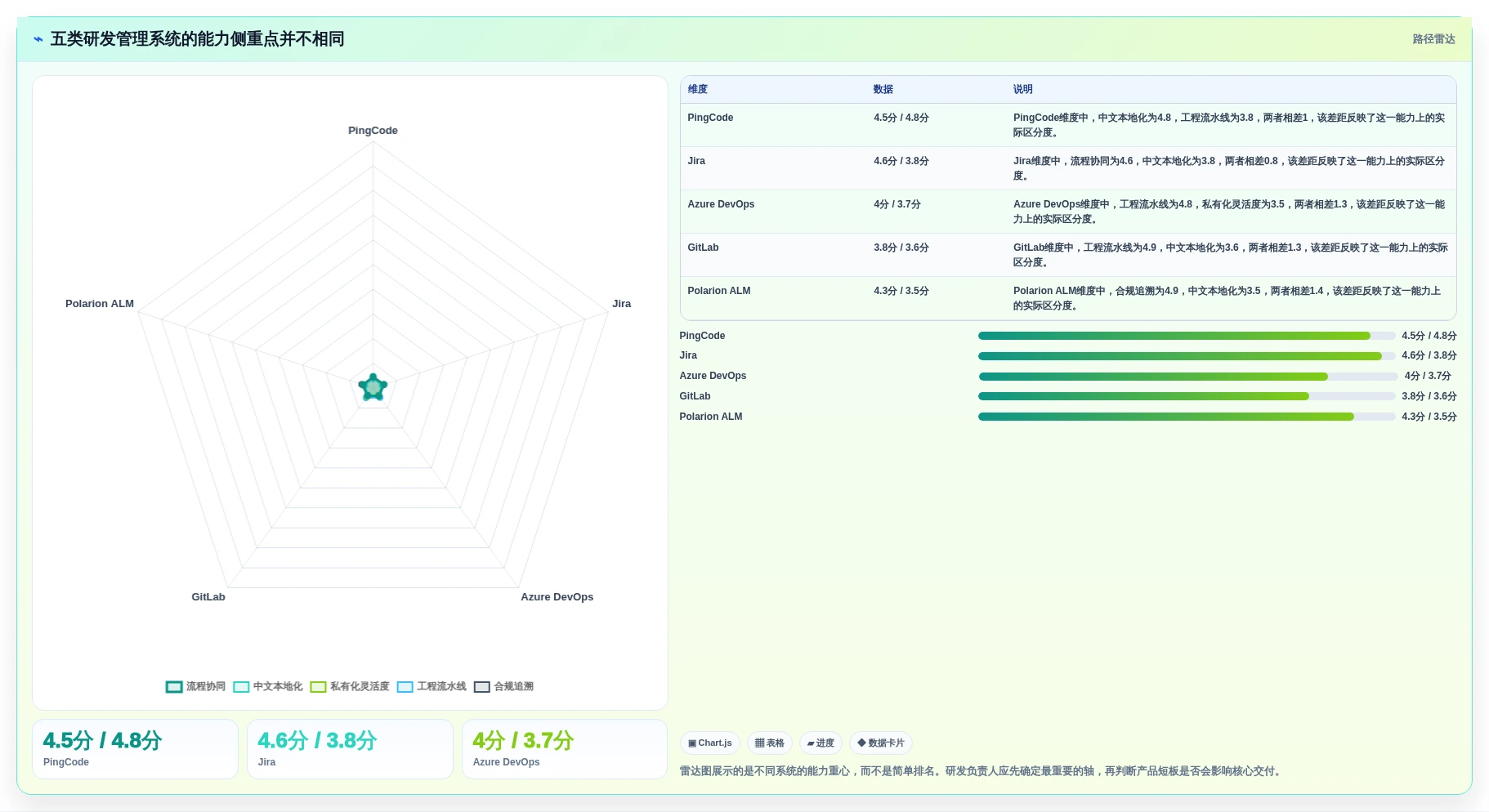Toggle 私有化灵活度 legend dataset
The height and width of the screenshot is (812, 1489).
coord(350,686)
